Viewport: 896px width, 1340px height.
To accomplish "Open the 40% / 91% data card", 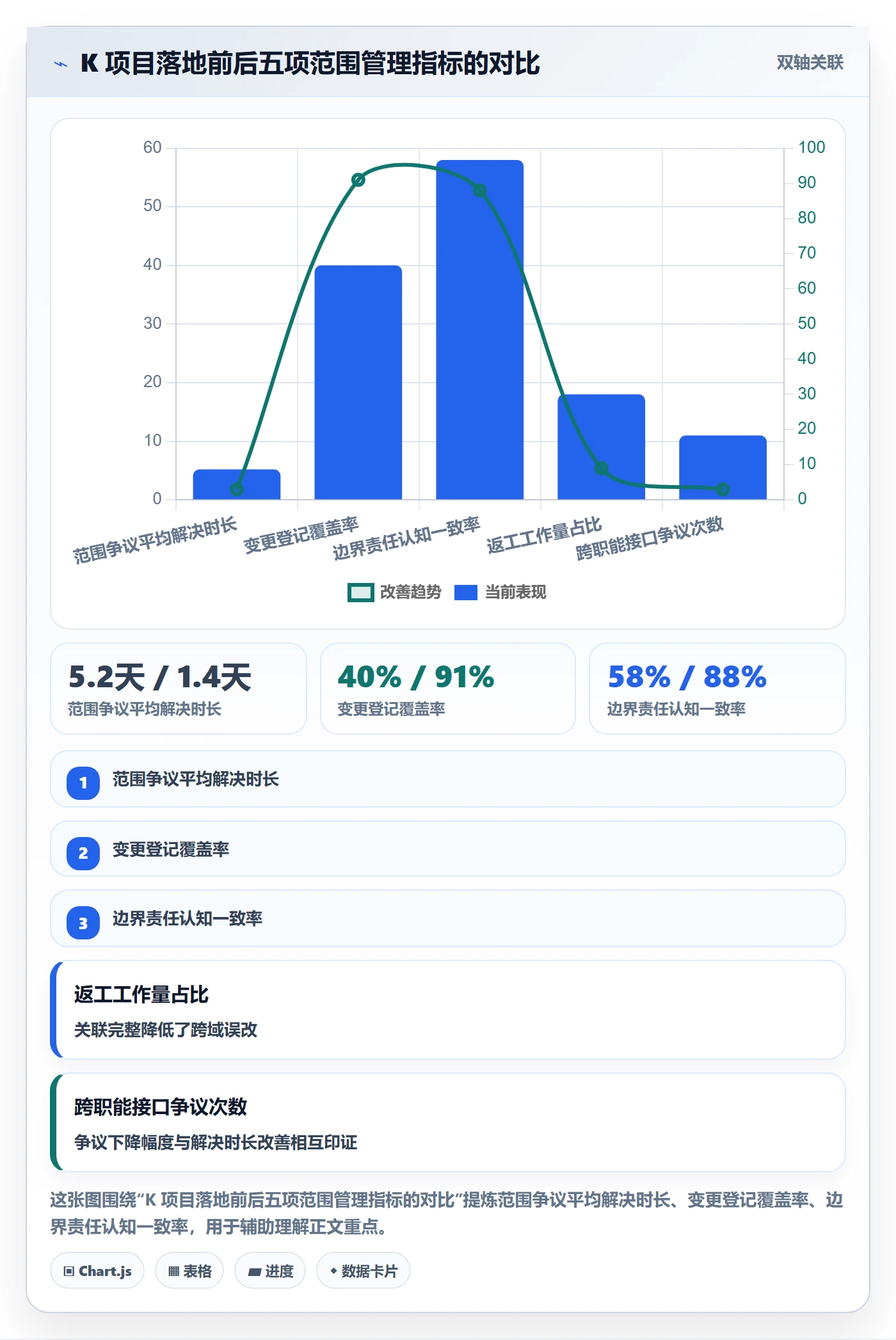I will 448,689.
